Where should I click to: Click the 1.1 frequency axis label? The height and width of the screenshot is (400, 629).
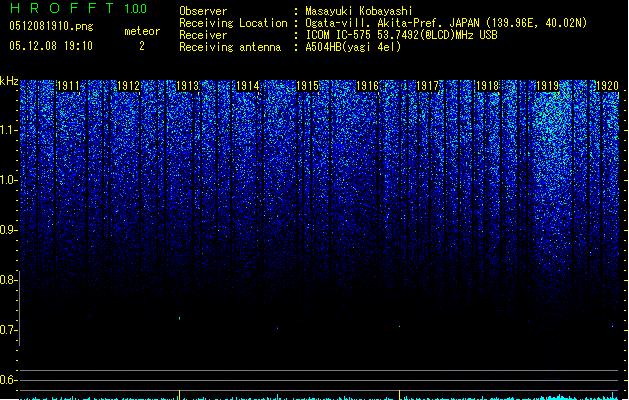8,130
